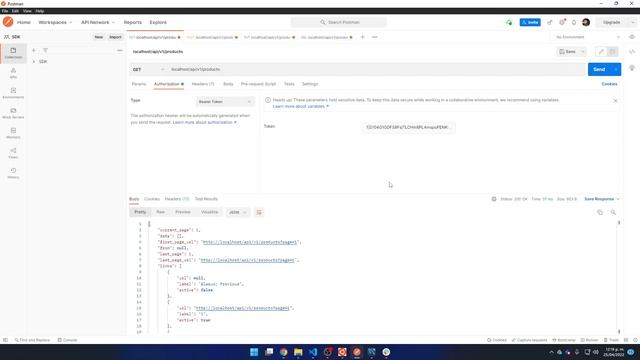Open the History sidebar panel
The height and width of the screenshot is (360, 640).
pos(13,173)
